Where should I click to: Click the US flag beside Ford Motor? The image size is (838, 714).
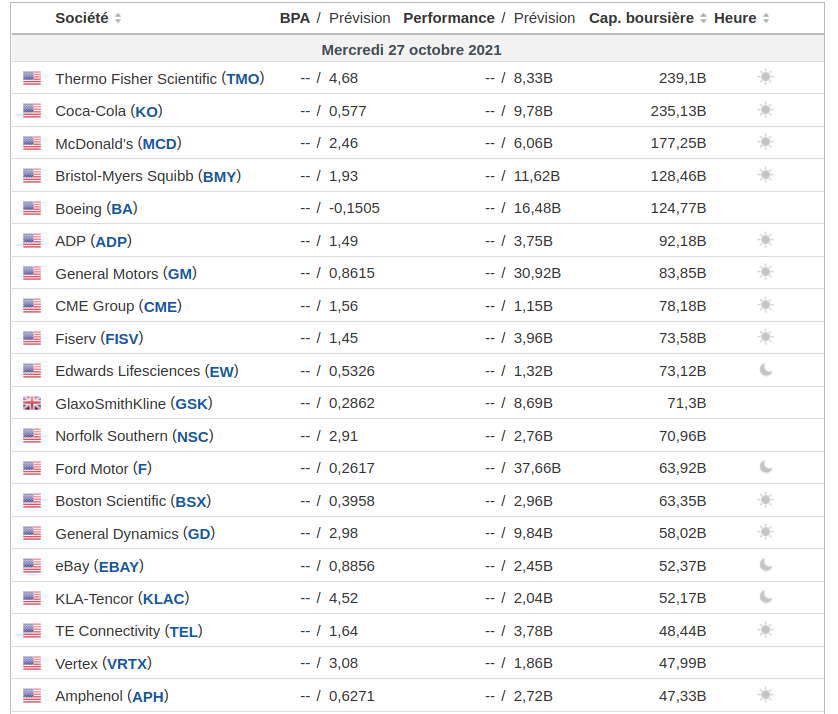tap(32, 469)
